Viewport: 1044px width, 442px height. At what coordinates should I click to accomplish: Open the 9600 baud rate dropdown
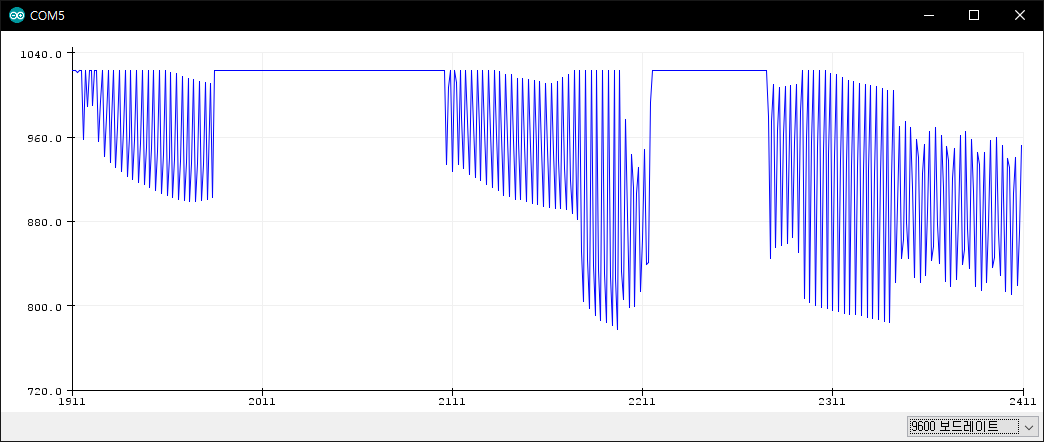[972, 427]
